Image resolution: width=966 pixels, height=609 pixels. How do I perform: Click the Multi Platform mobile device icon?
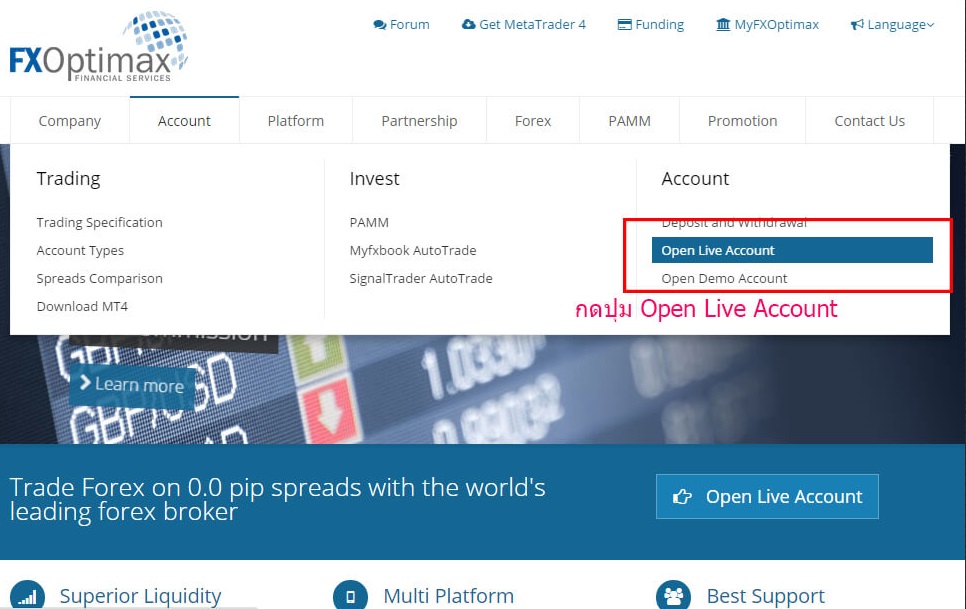350,596
